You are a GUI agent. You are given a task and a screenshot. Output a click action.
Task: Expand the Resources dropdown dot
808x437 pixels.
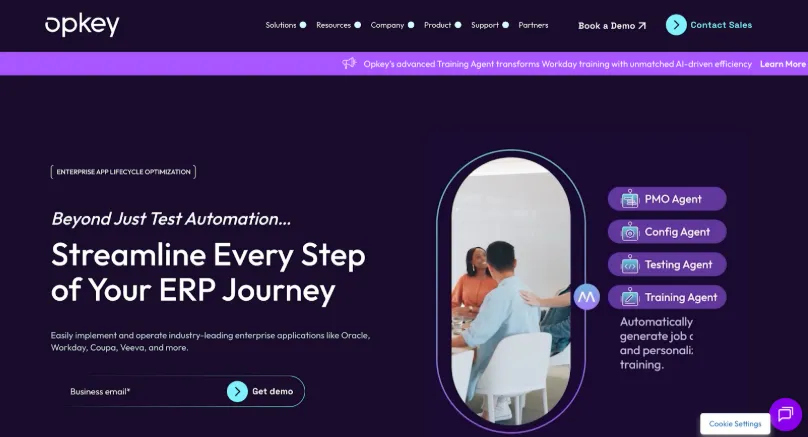click(x=358, y=25)
